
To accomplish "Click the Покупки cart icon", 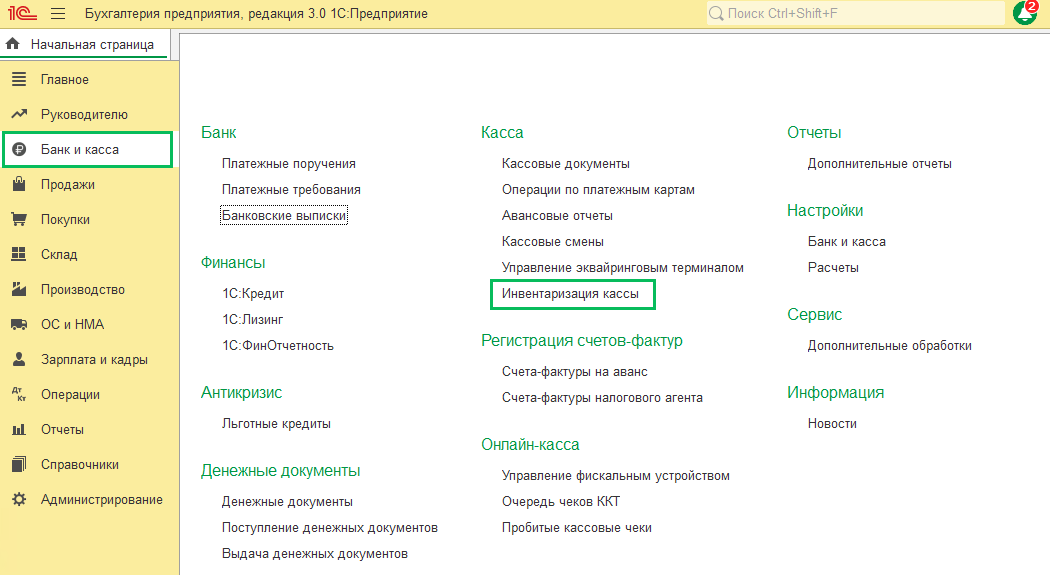I will 19,219.
